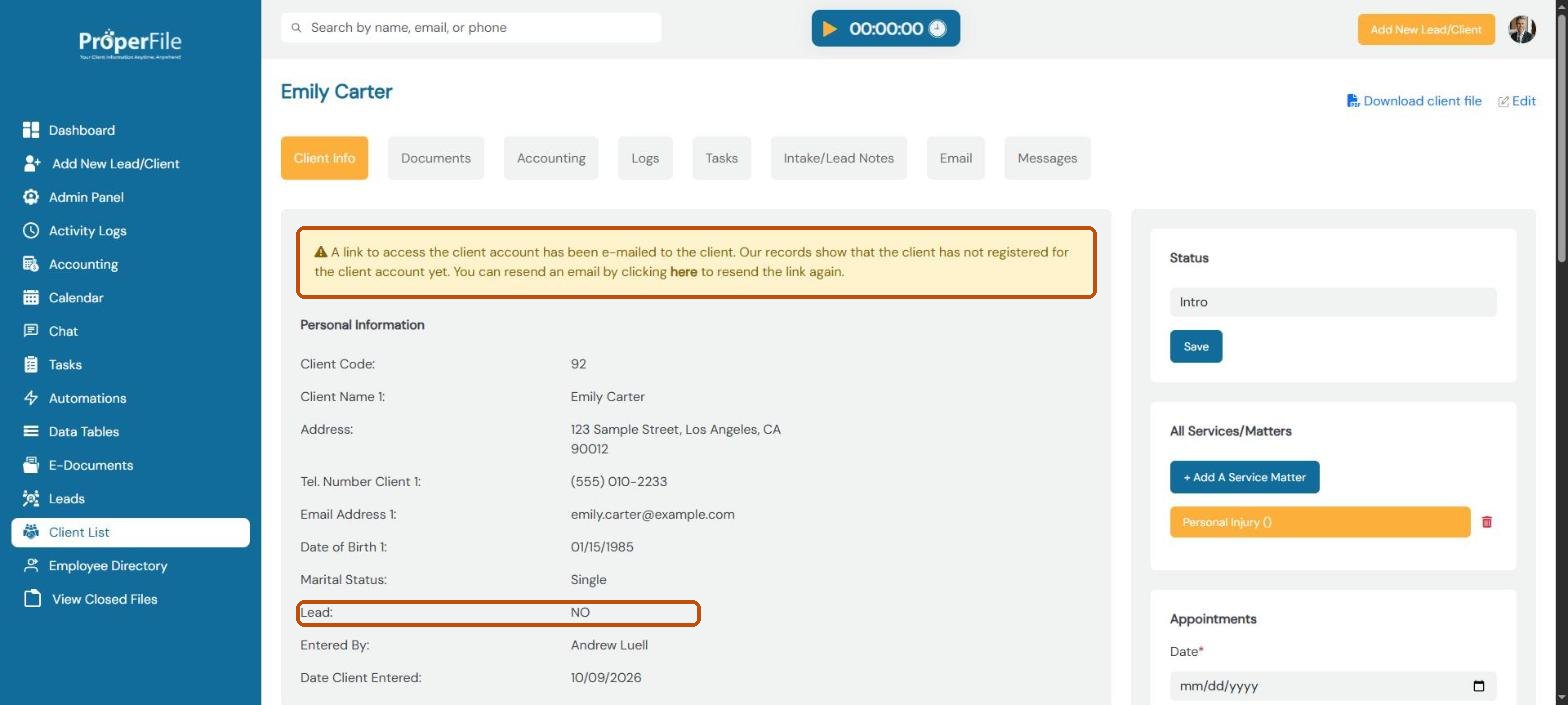
Task: Open the Dashboard sidebar icon
Action: 31,130
